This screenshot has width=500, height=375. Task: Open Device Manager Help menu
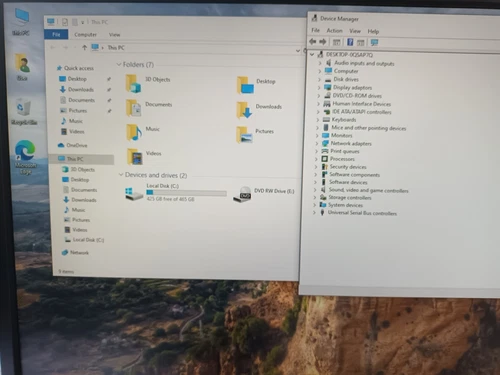pos(373,31)
